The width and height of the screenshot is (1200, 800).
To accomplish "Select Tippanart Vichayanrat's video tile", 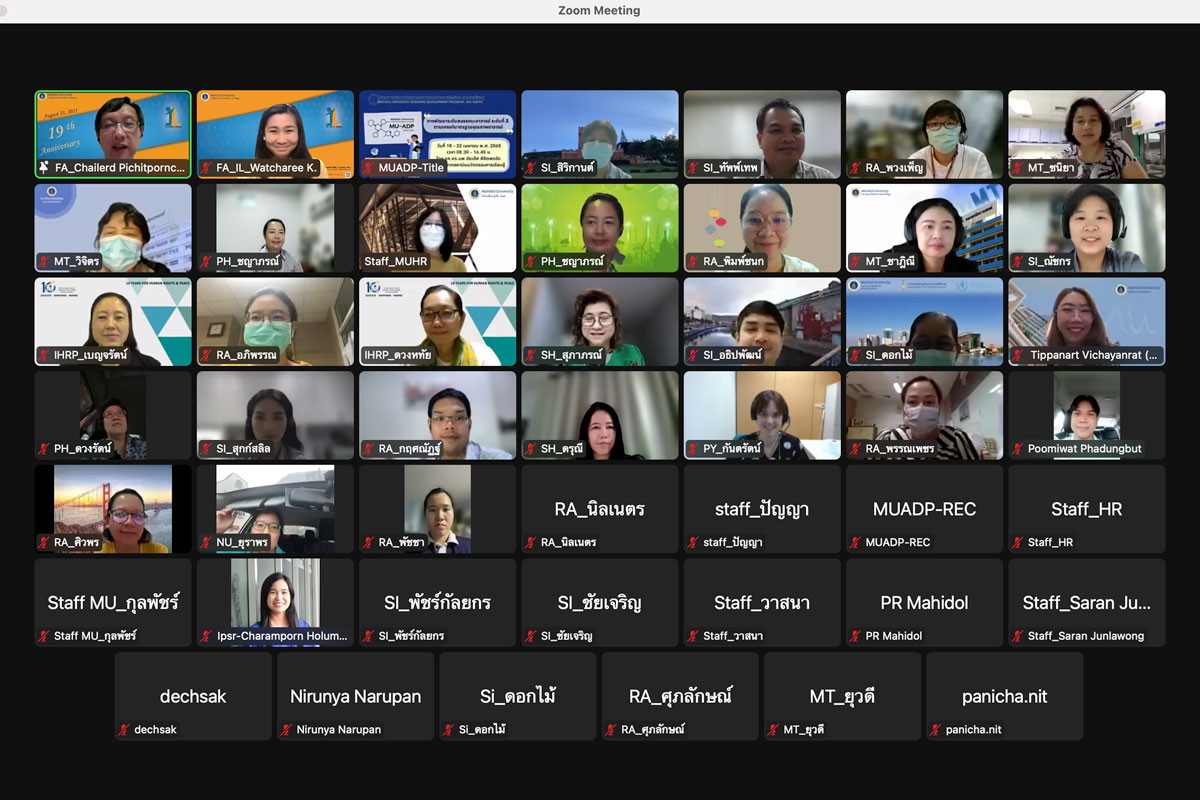I will [1086, 321].
